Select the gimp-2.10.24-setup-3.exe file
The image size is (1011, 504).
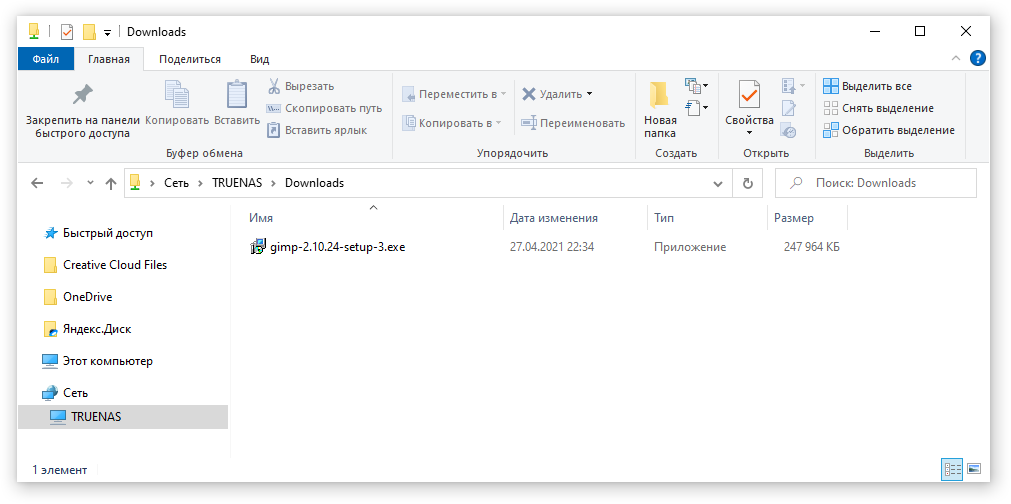coord(338,247)
